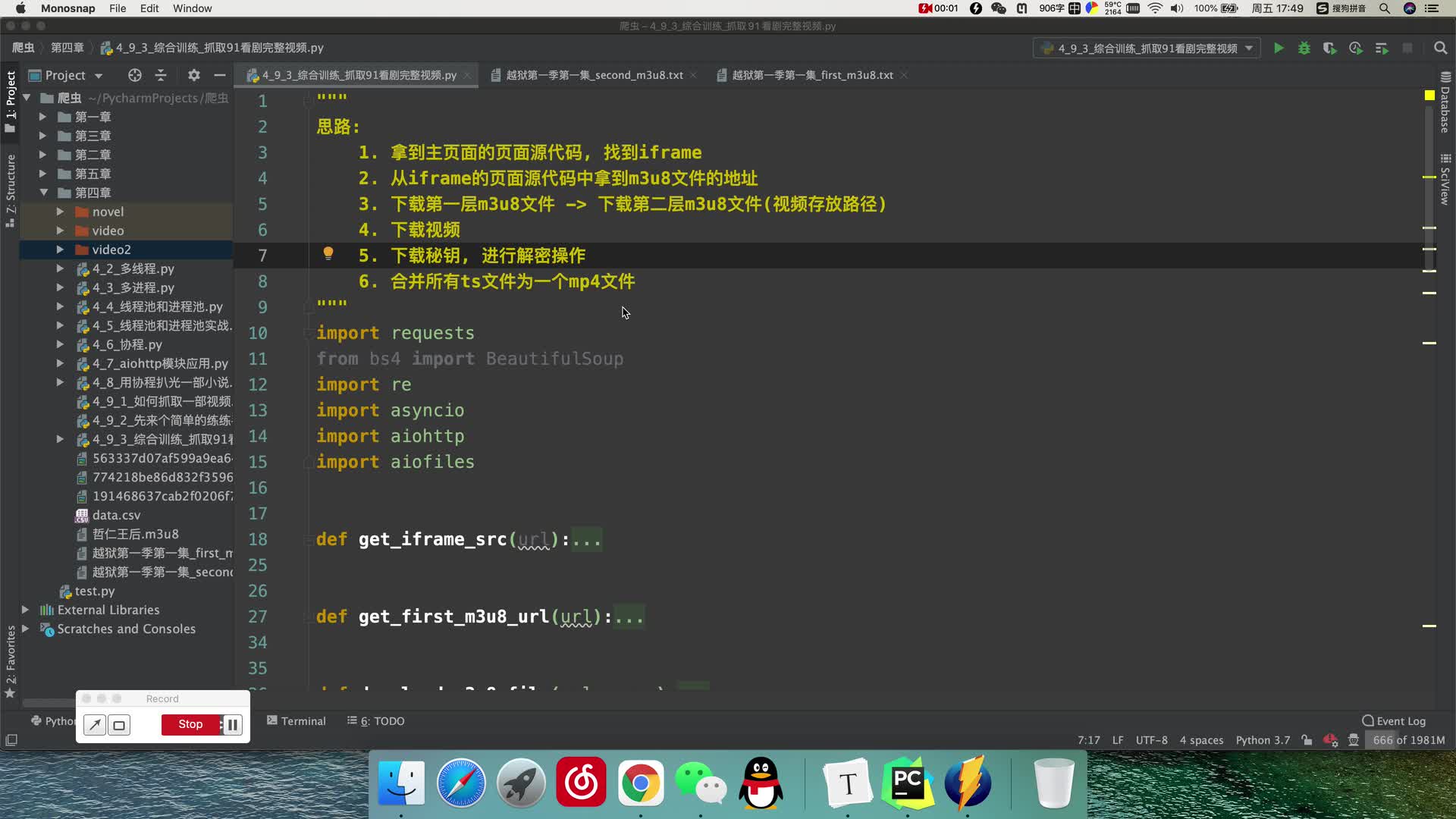Open Project panel gear settings
This screenshot has height=819, width=1456.
click(194, 75)
